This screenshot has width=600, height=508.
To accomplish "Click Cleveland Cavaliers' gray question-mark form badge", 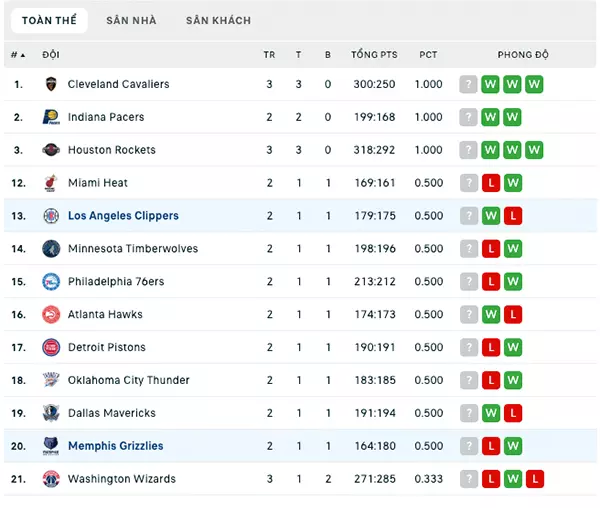I will pos(468,84).
